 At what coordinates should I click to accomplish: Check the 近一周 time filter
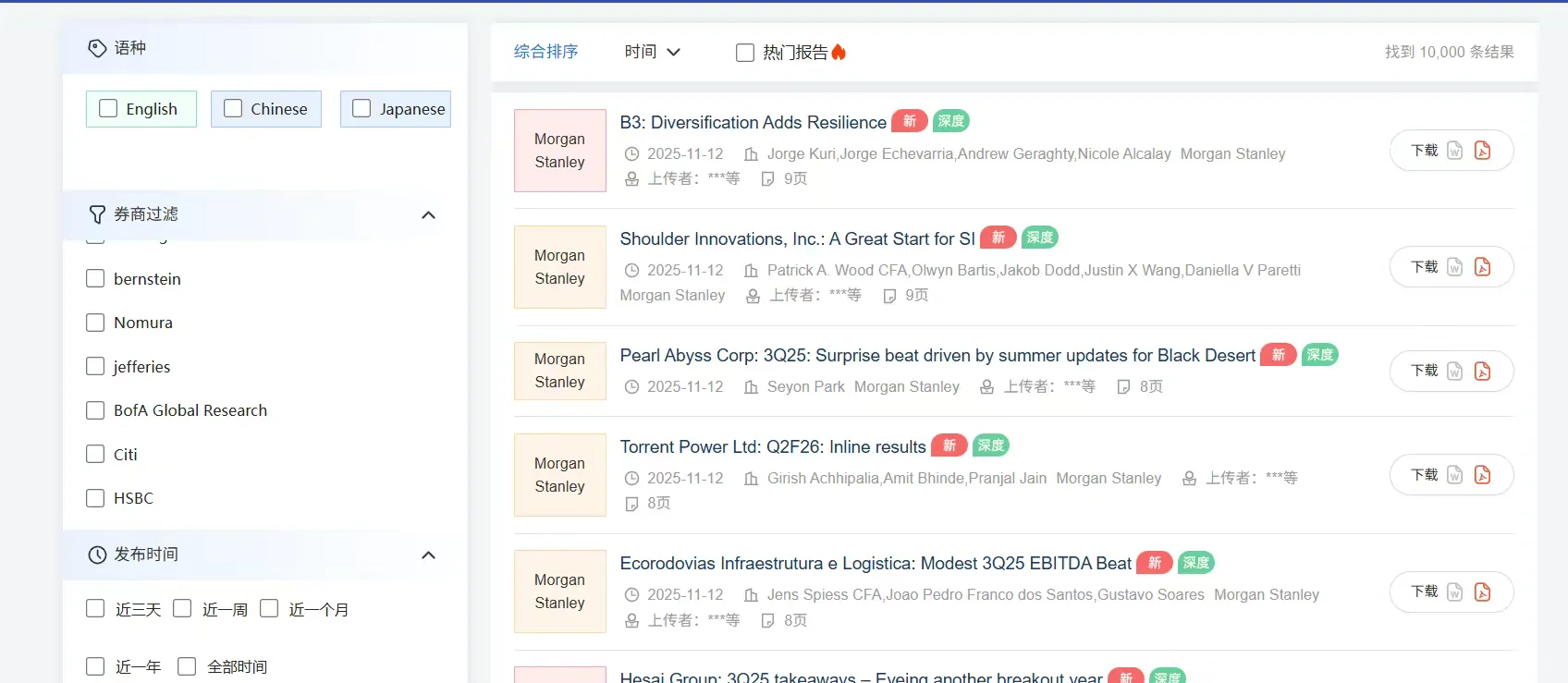pyautogui.click(x=182, y=608)
